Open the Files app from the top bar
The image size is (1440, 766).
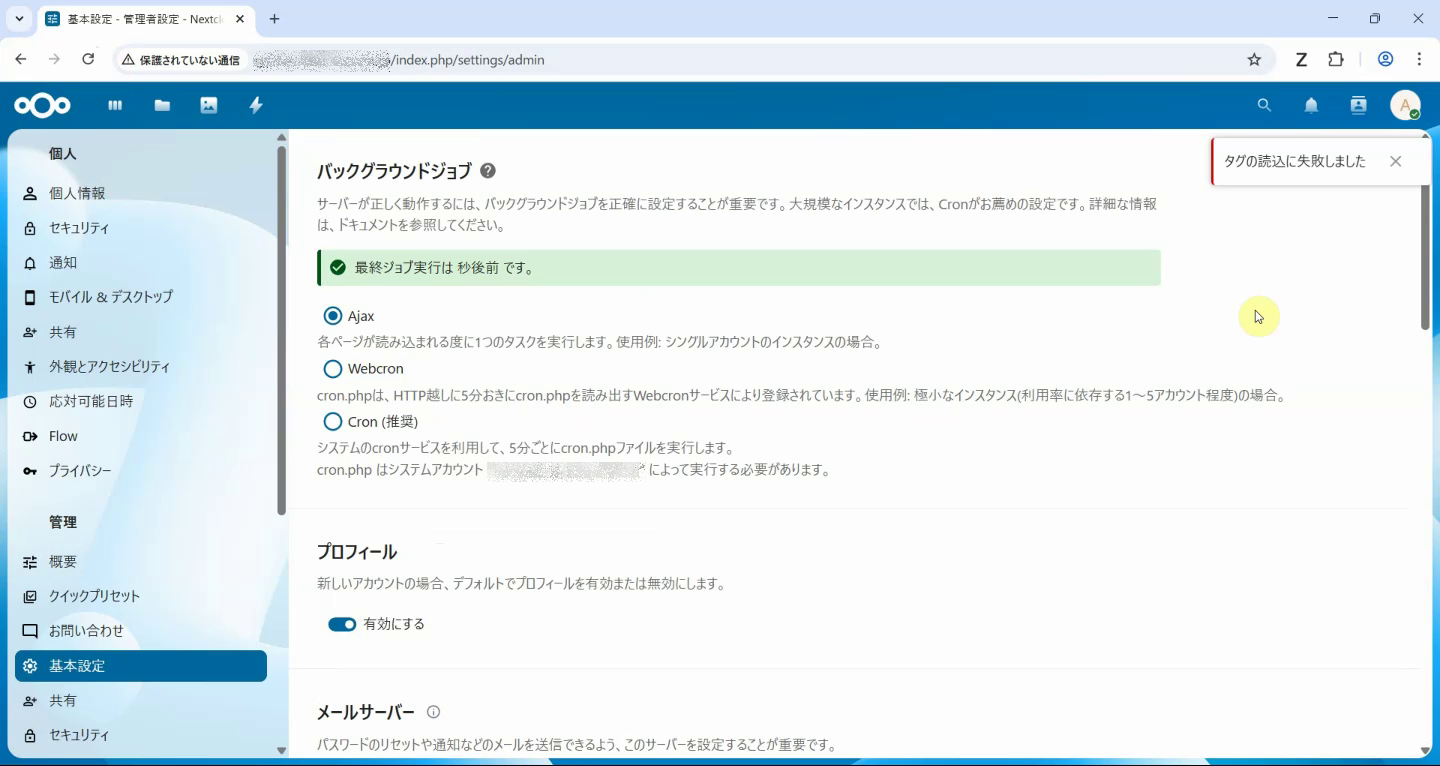click(x=162, y=105)
